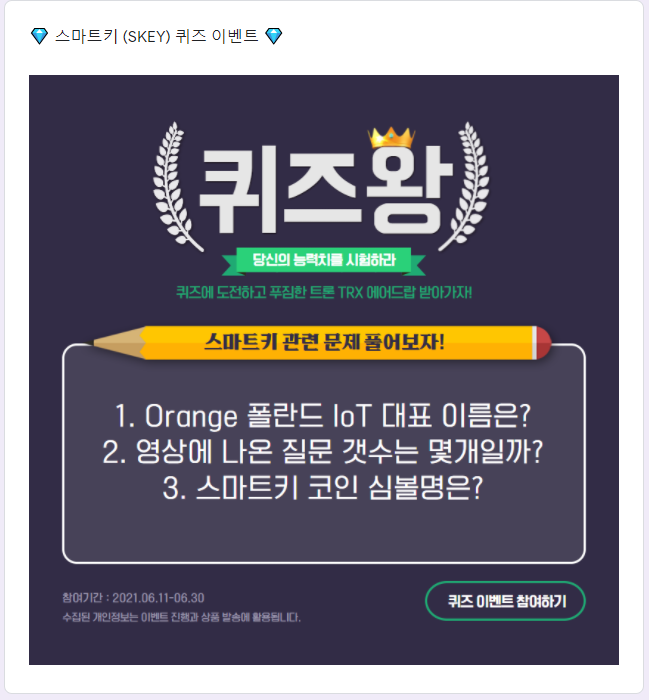The width and height of the screenshot is (649, 700).
Task: Click the 참여기간 2021.06.11-06.30 text
Action: point(133,598)
